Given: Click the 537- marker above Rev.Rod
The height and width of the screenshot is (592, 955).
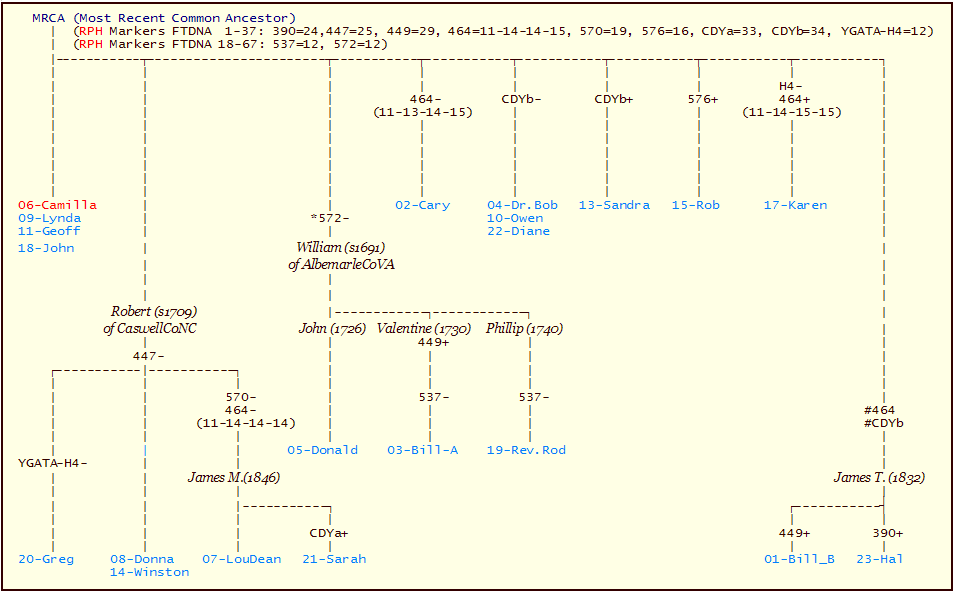Looking at the screenshot, I should (534, 397).
